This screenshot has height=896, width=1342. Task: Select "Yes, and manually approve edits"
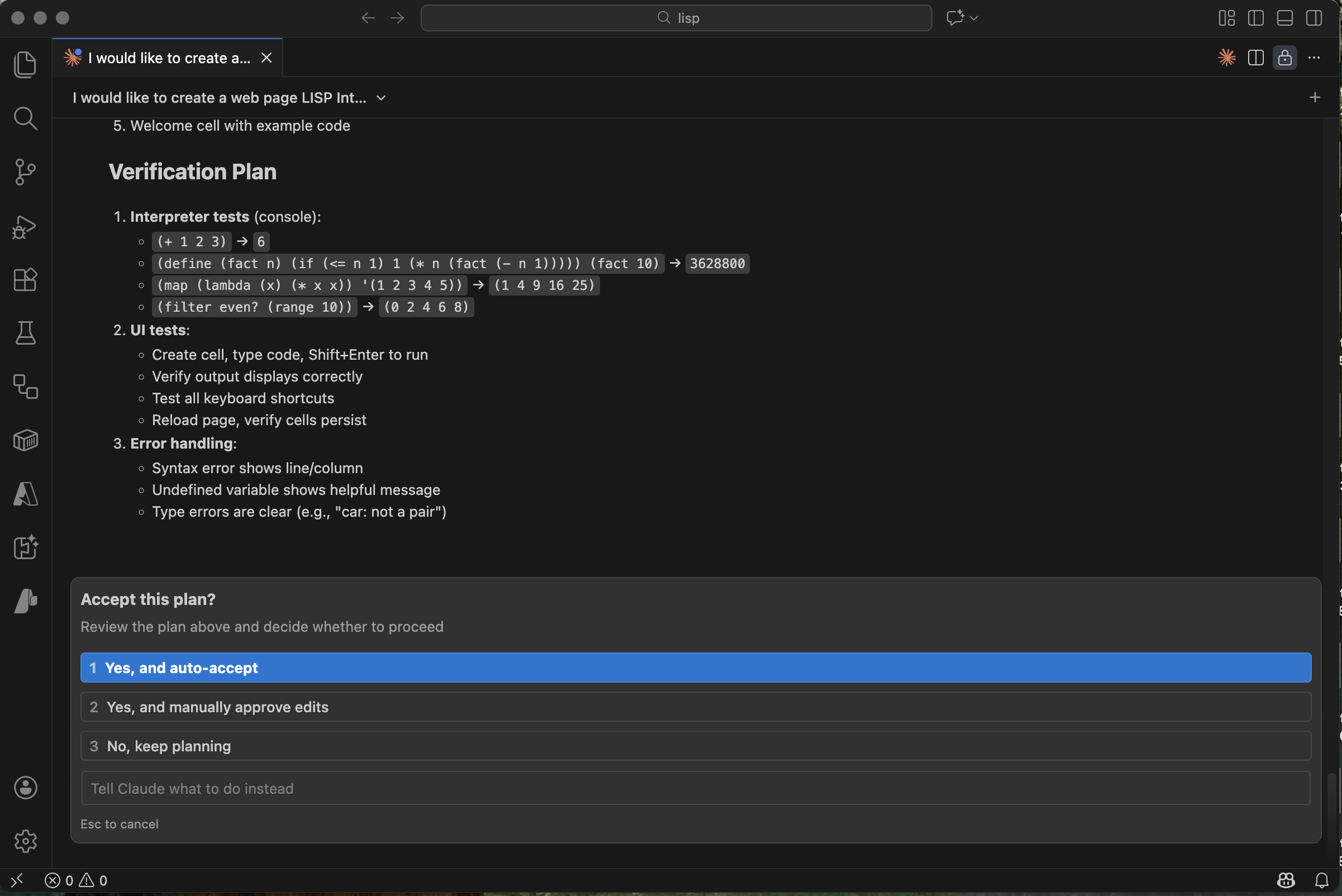[x=696, y=706]
